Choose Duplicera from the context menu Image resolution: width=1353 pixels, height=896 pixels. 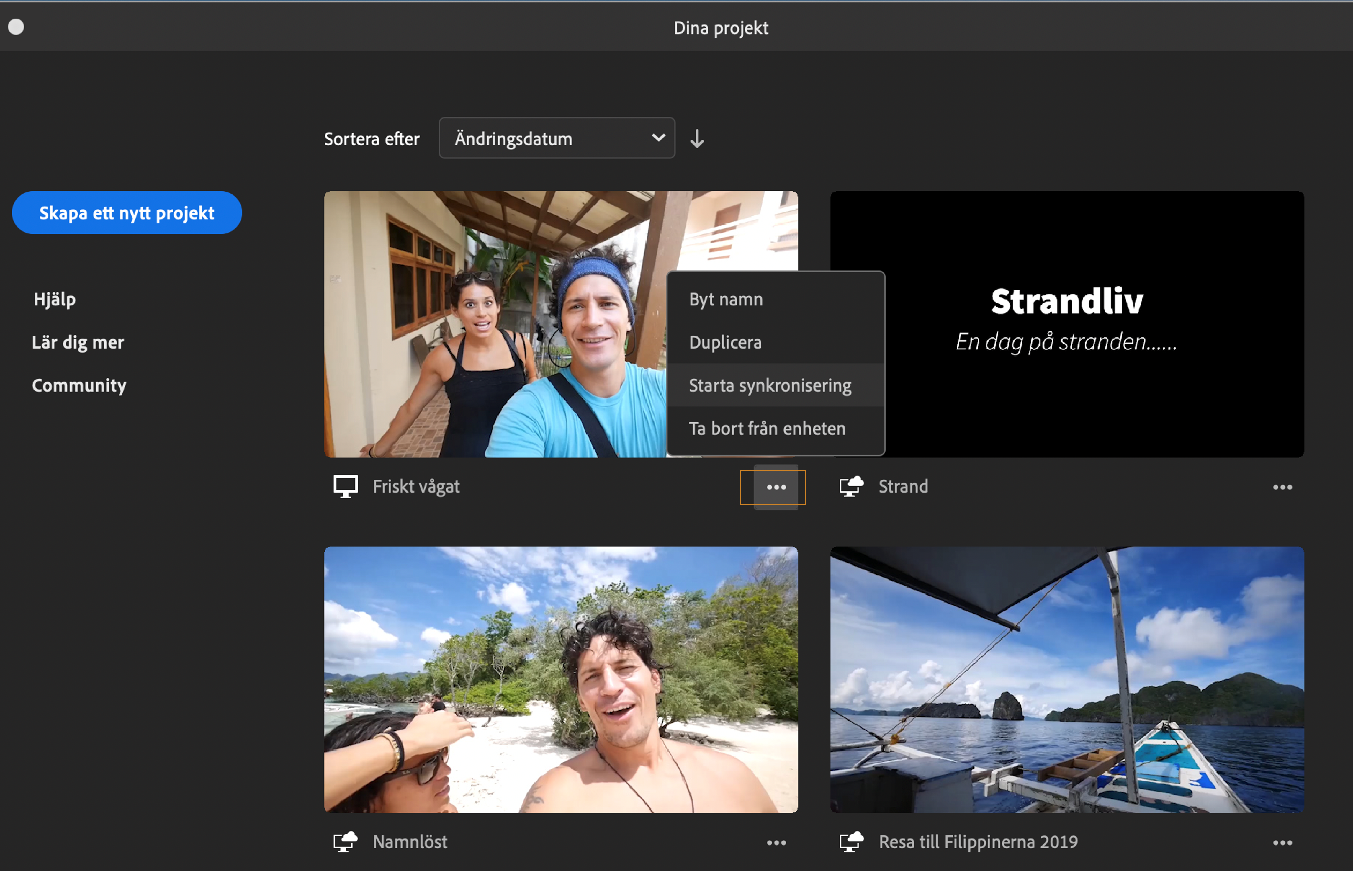click(x=725, y=342)
